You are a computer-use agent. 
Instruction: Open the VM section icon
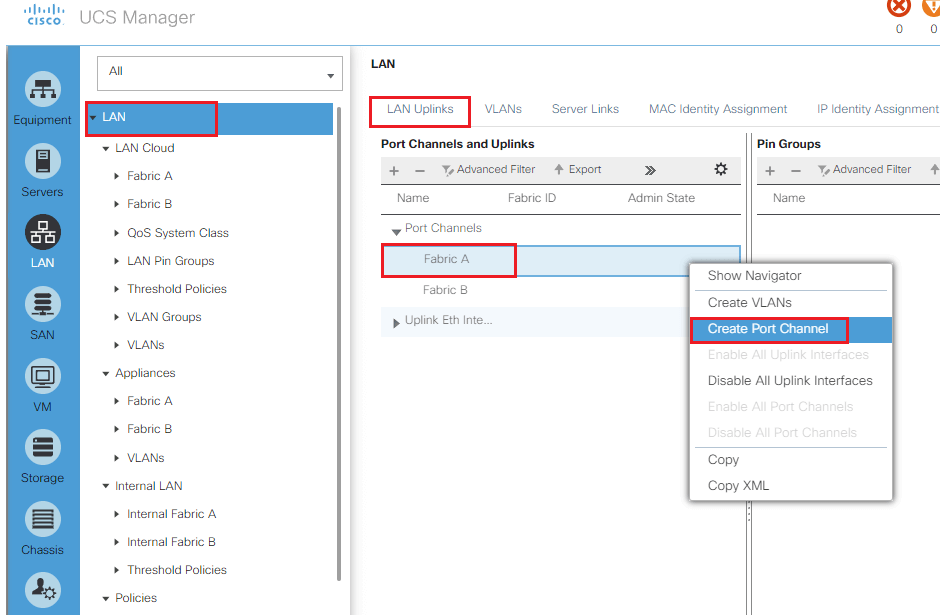click(x=43, y=376)
